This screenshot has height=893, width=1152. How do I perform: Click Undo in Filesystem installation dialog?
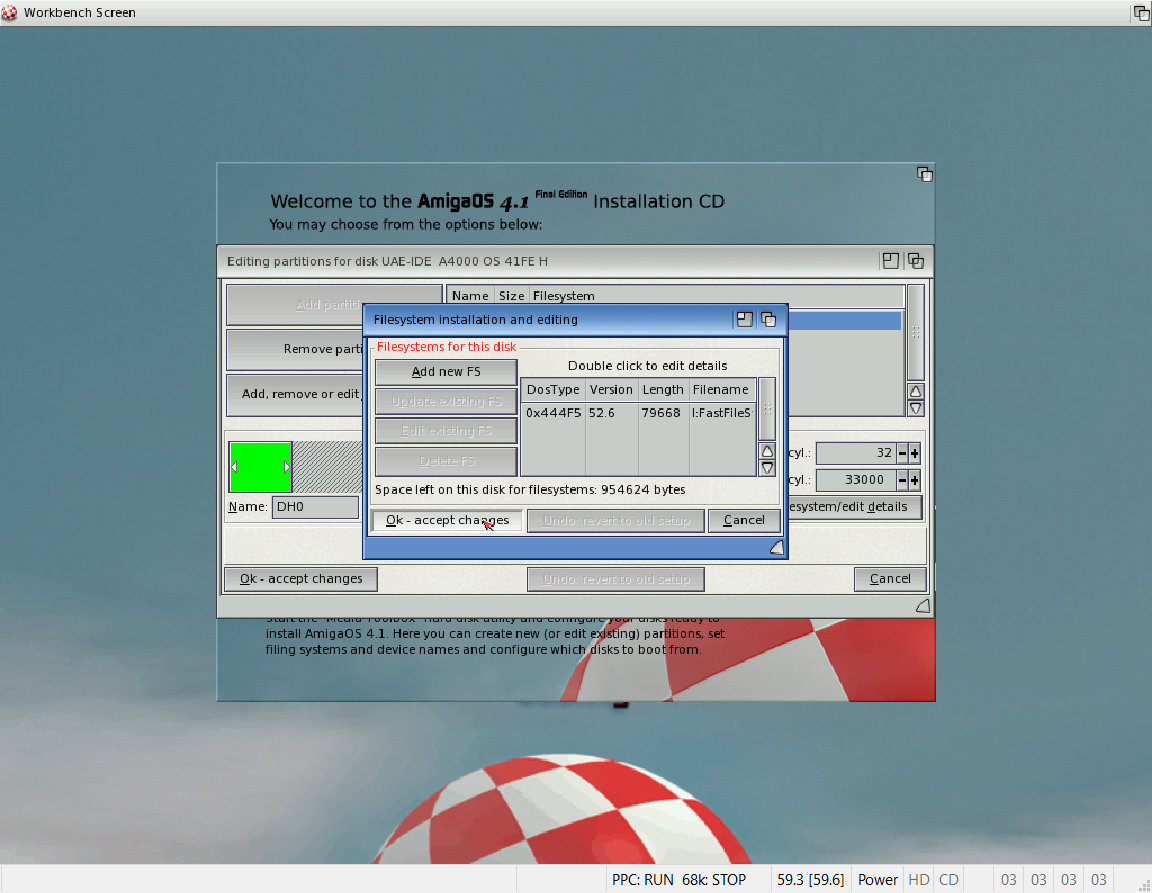[616, 520]
